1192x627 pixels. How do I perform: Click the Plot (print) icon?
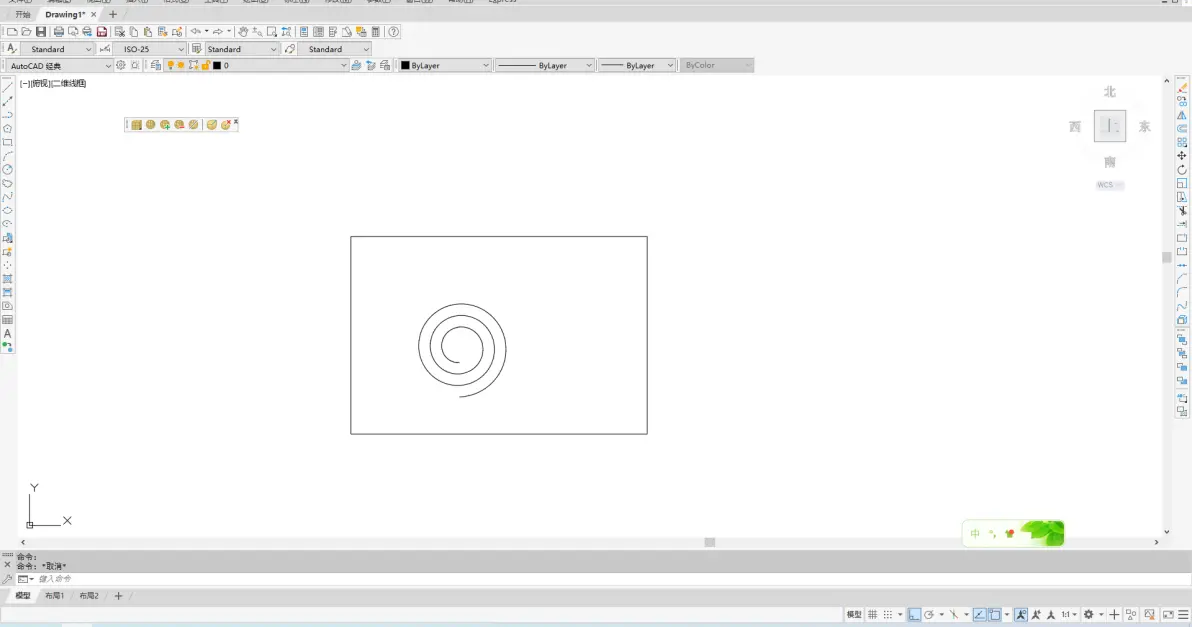[x=59, y=32]
